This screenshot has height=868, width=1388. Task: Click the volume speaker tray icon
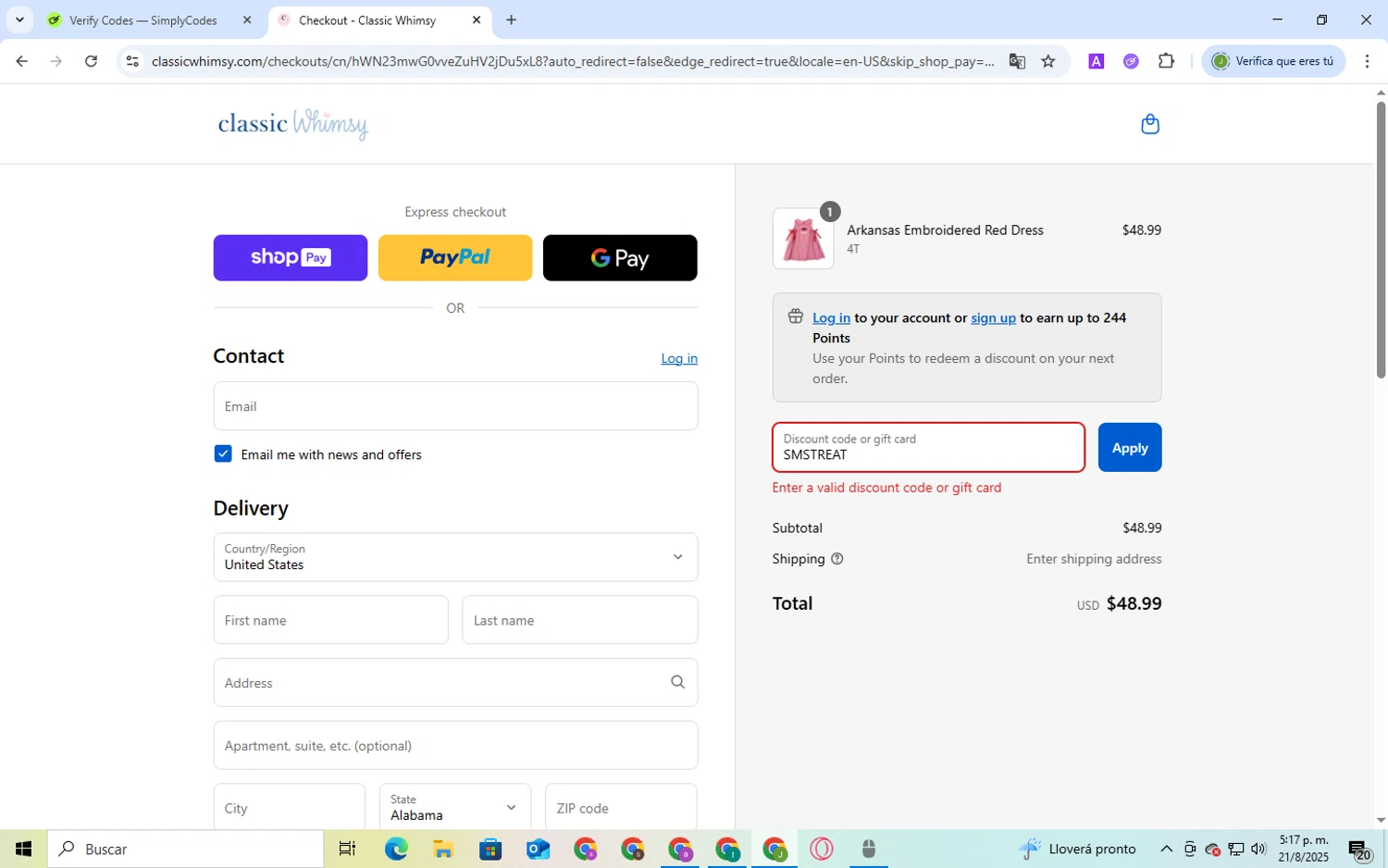tap(1258, 849)
